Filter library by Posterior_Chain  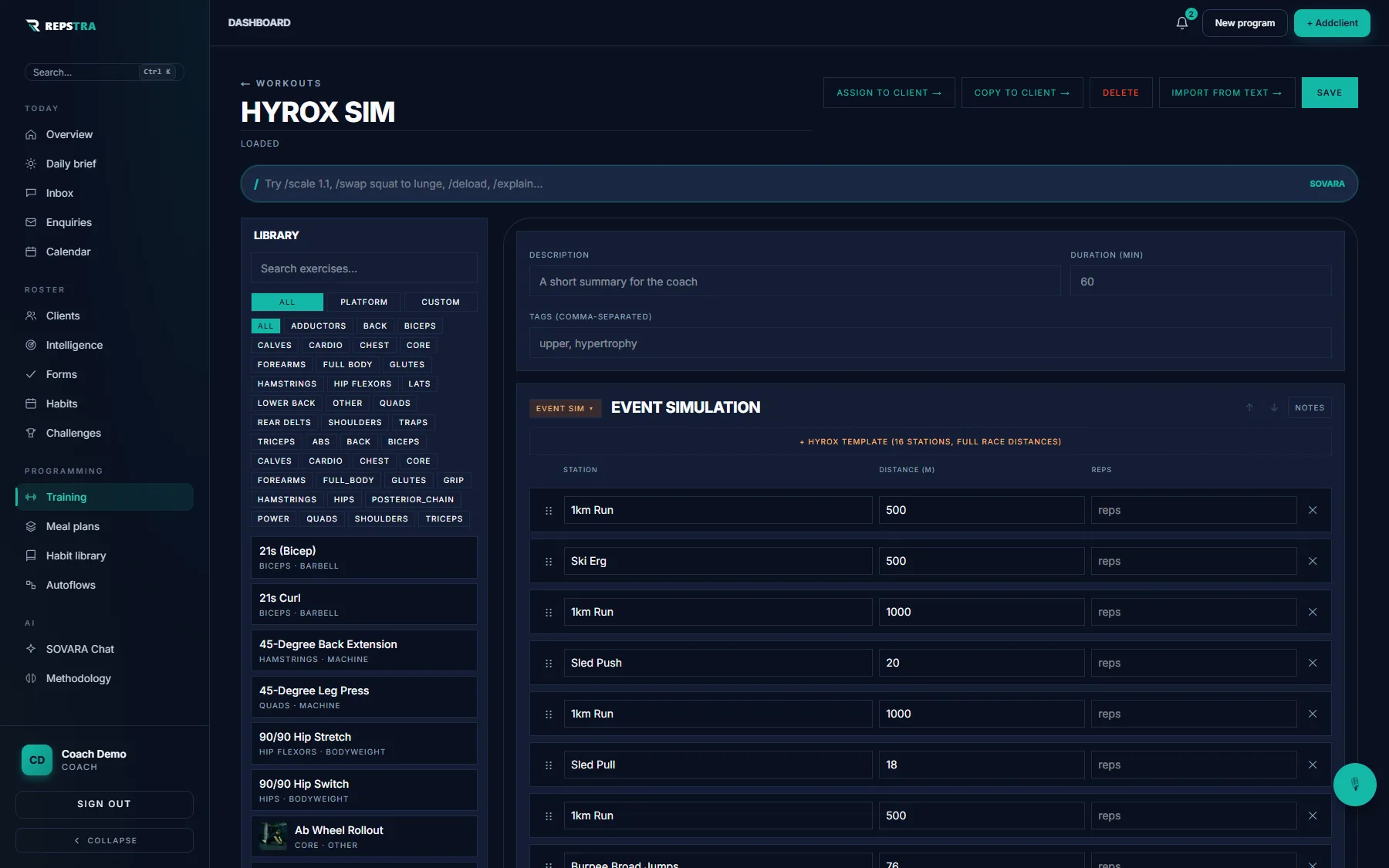click(413, 499)
